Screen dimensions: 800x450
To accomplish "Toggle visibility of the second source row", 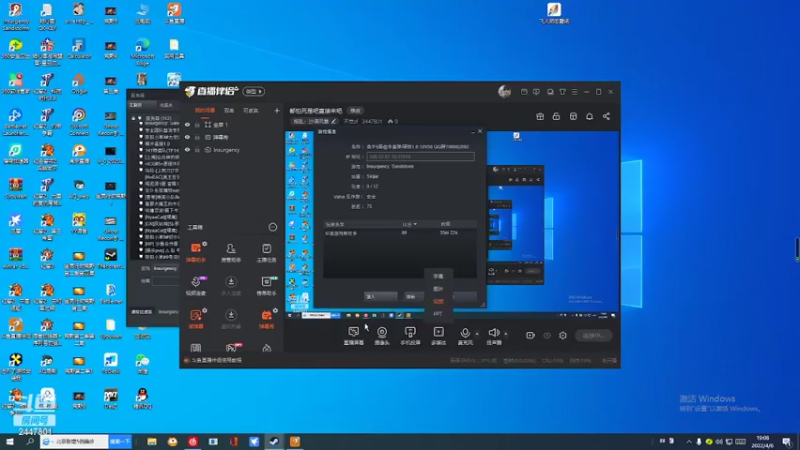I will tap(187, 137).
